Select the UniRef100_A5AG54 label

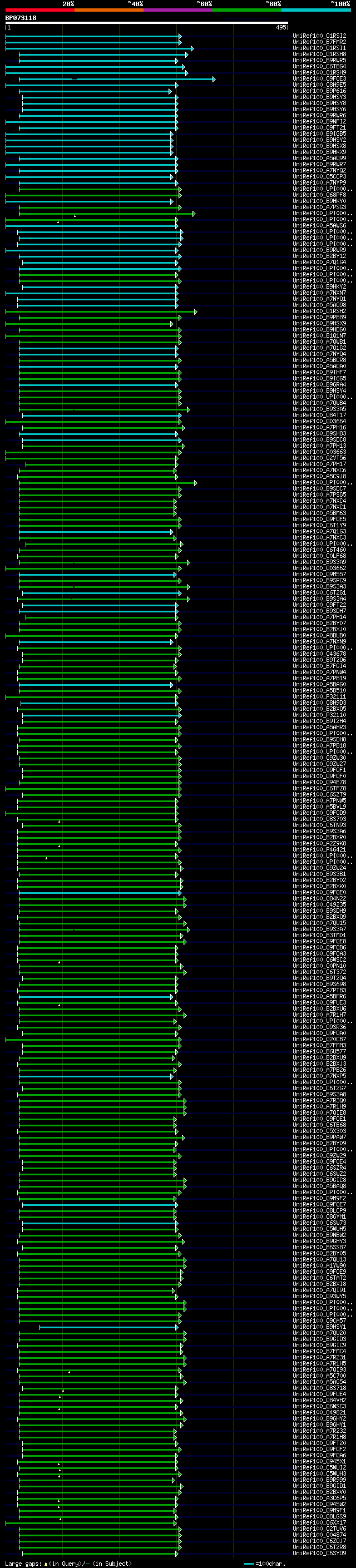click(x=319, y=1382)
